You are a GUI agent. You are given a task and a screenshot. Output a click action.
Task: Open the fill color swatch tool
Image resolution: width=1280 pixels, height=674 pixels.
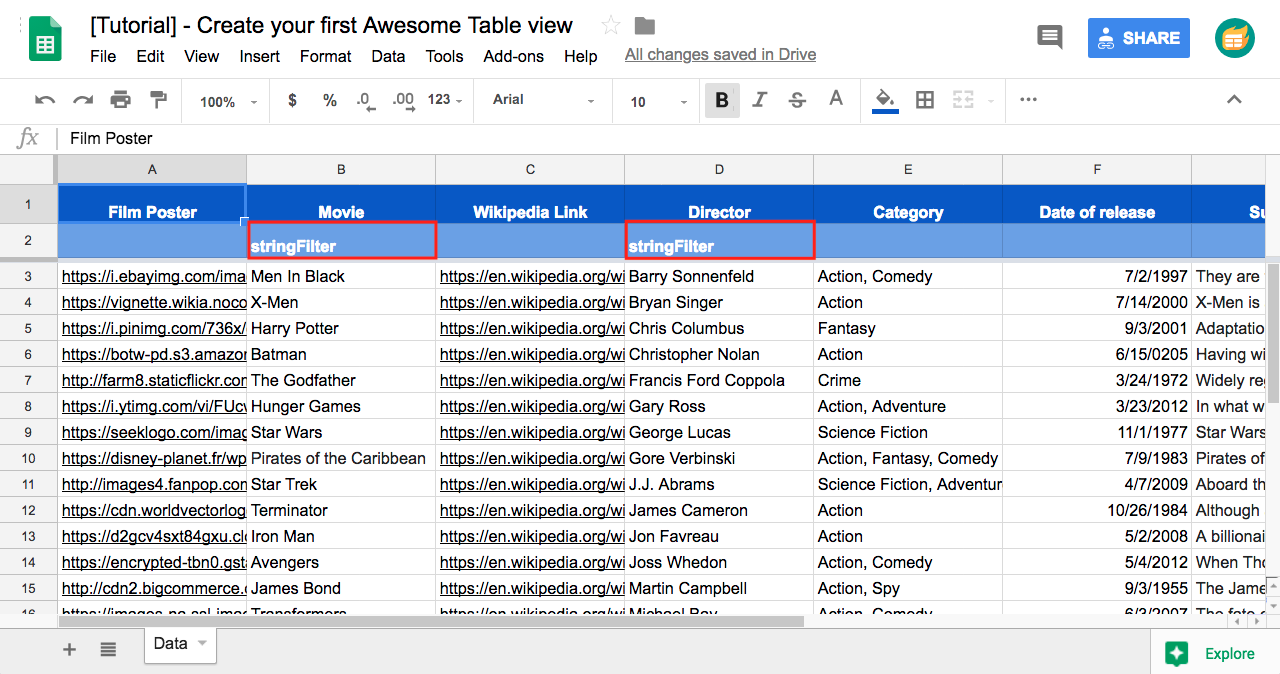coord(885,100)
